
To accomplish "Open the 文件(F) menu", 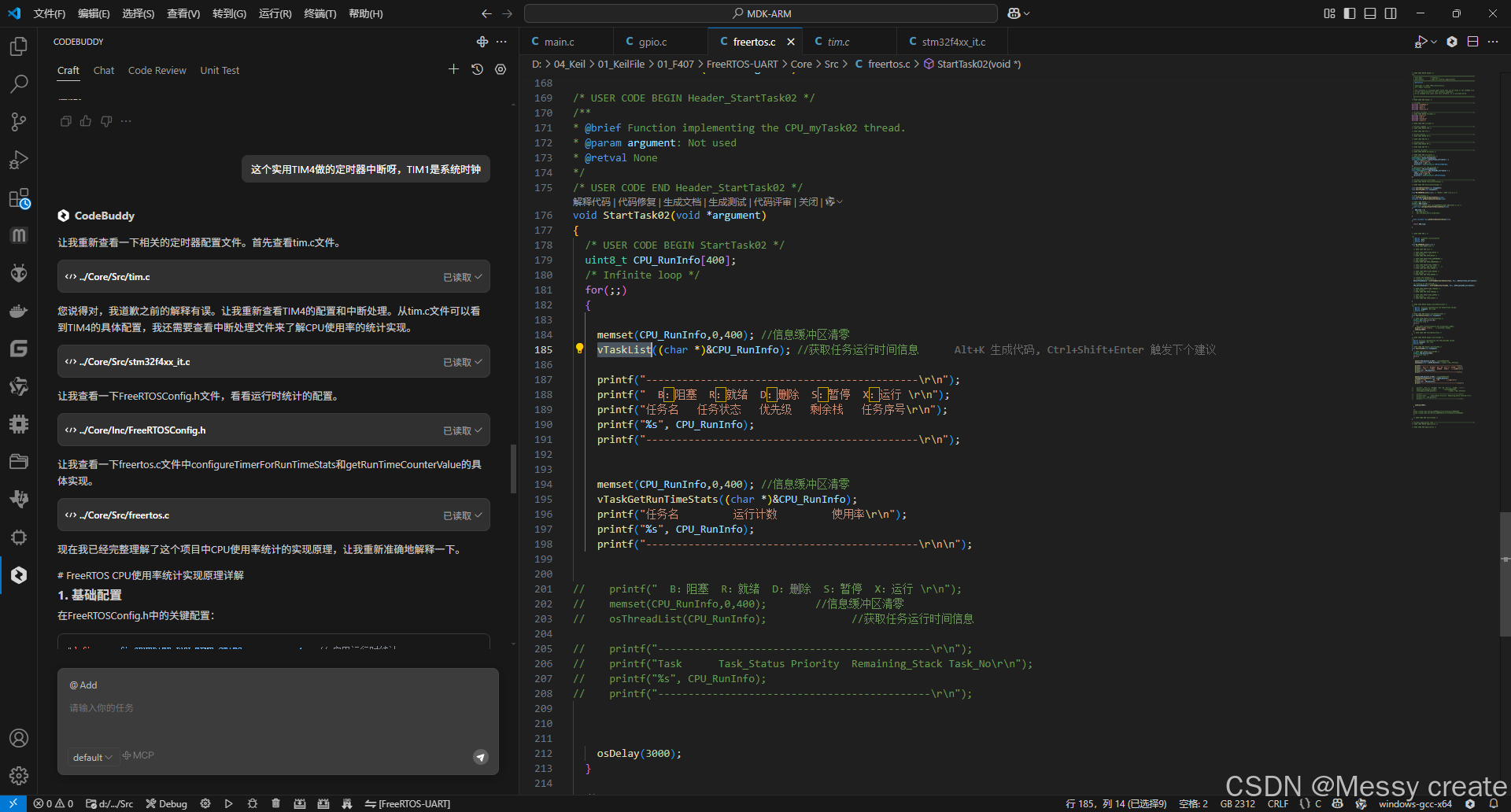I will (x=50, y=13).
